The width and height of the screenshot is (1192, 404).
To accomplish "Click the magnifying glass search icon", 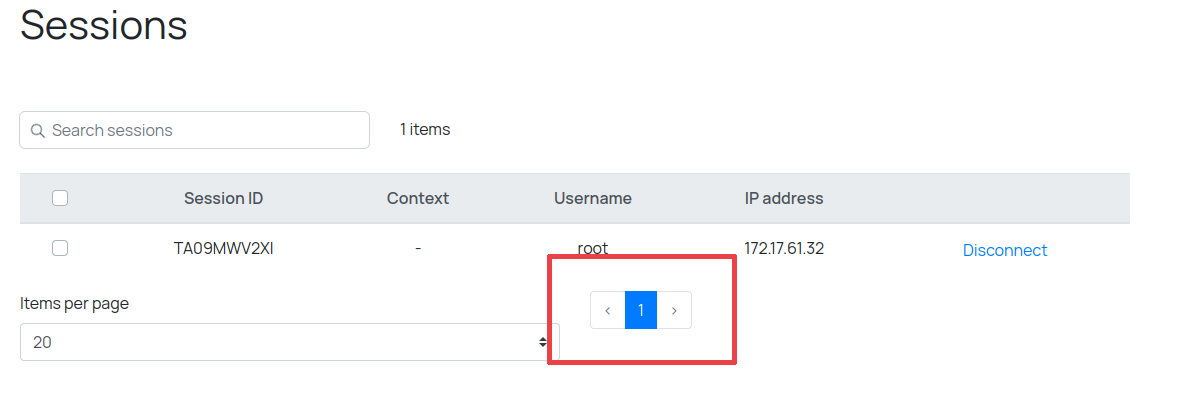I will click(38, 131).
